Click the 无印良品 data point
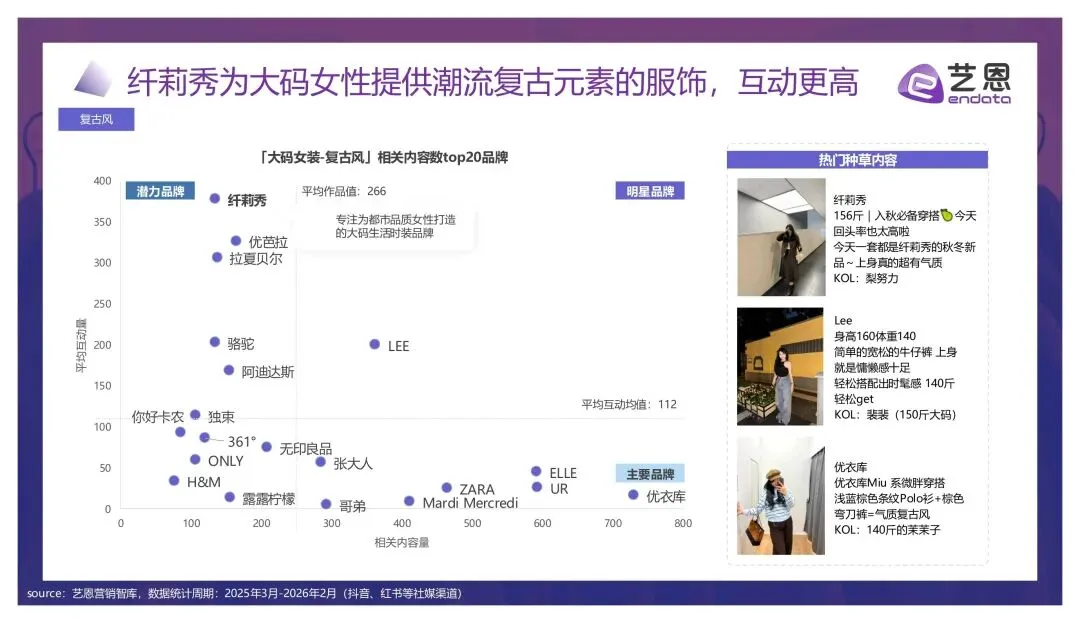 [x=267, y=447]
